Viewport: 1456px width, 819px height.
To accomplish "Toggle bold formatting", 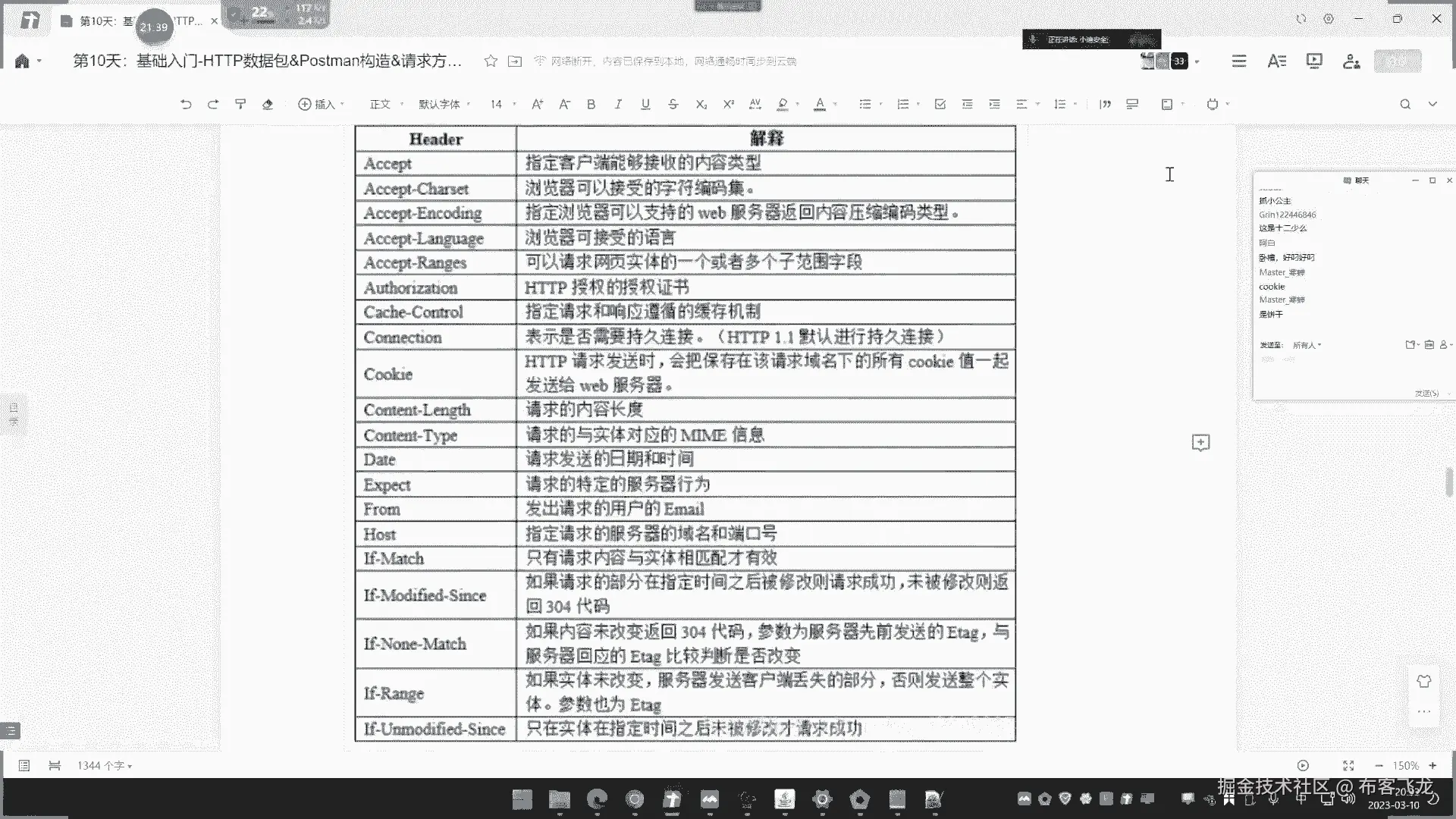I will [x=591, y=104].
